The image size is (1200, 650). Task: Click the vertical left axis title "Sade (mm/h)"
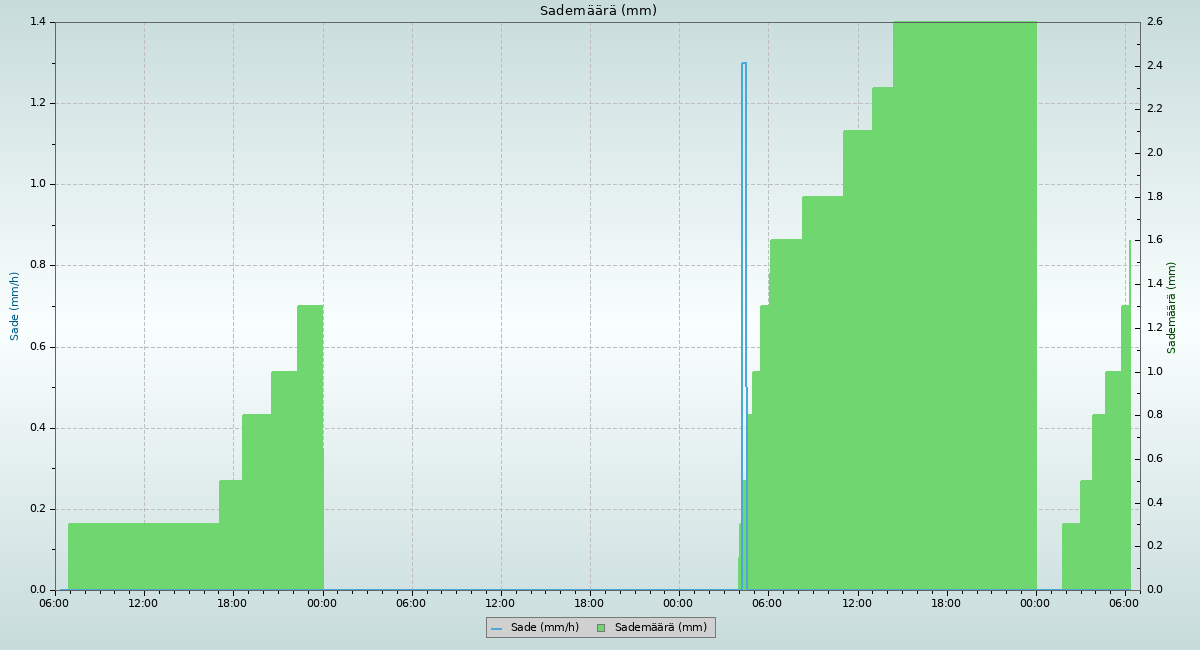click(x=15, y=306)
